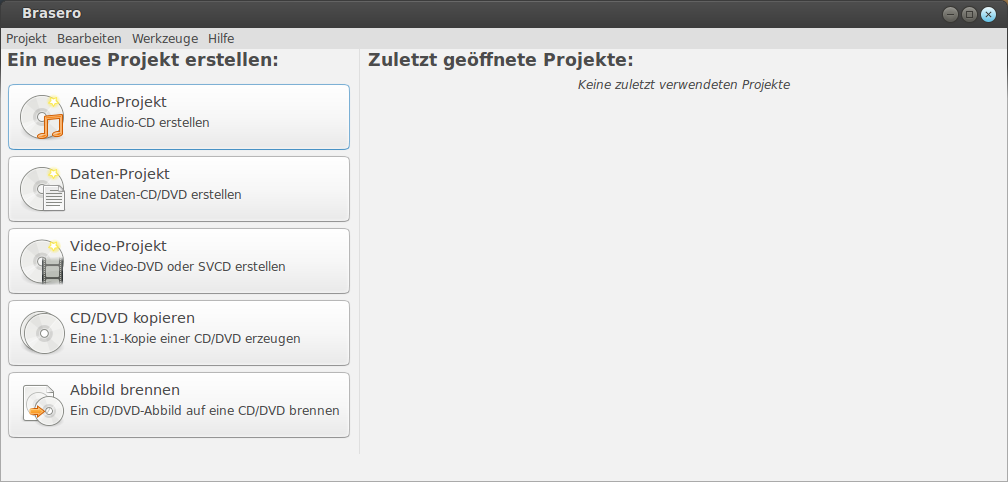Viewport: 1008px width, 482px height.
Task: Open the Werkzeuge menu
Action: 165,39
